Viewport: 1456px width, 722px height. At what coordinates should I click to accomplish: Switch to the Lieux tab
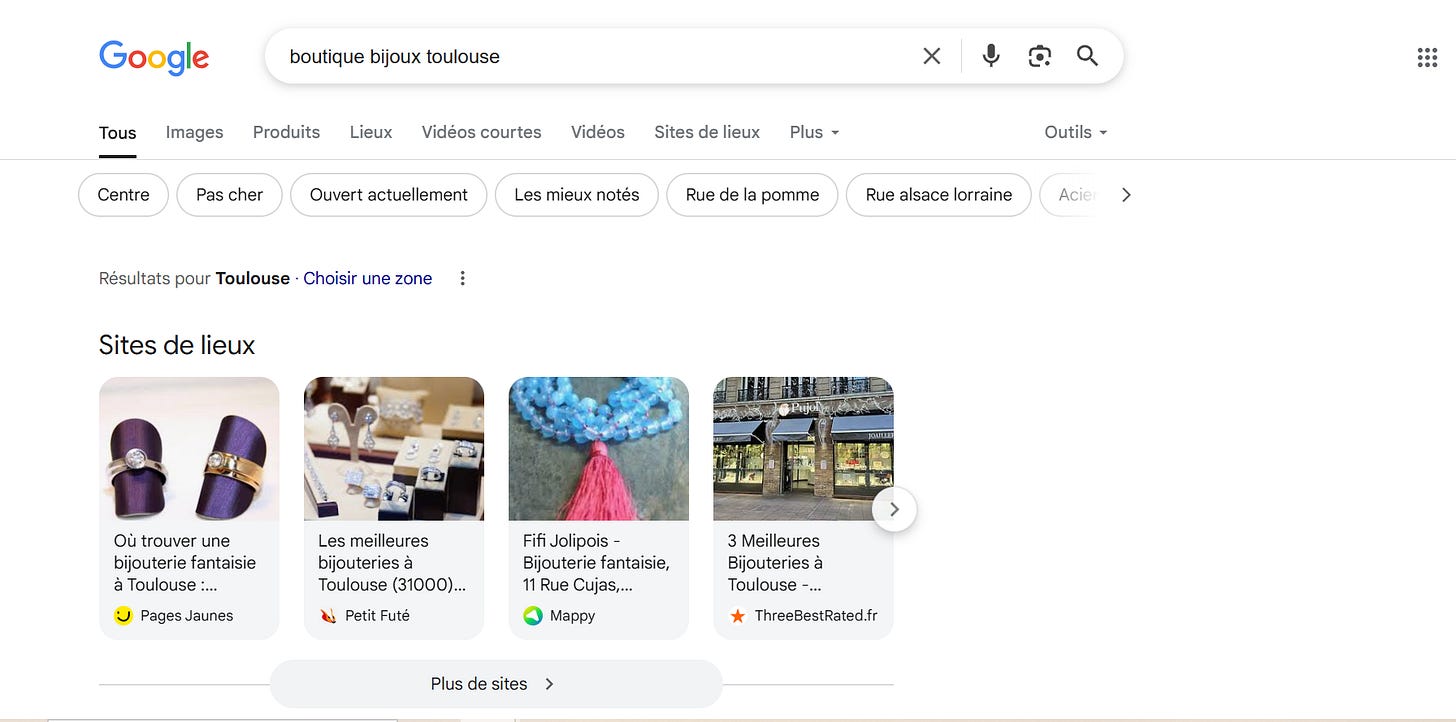tap(371, 132)
